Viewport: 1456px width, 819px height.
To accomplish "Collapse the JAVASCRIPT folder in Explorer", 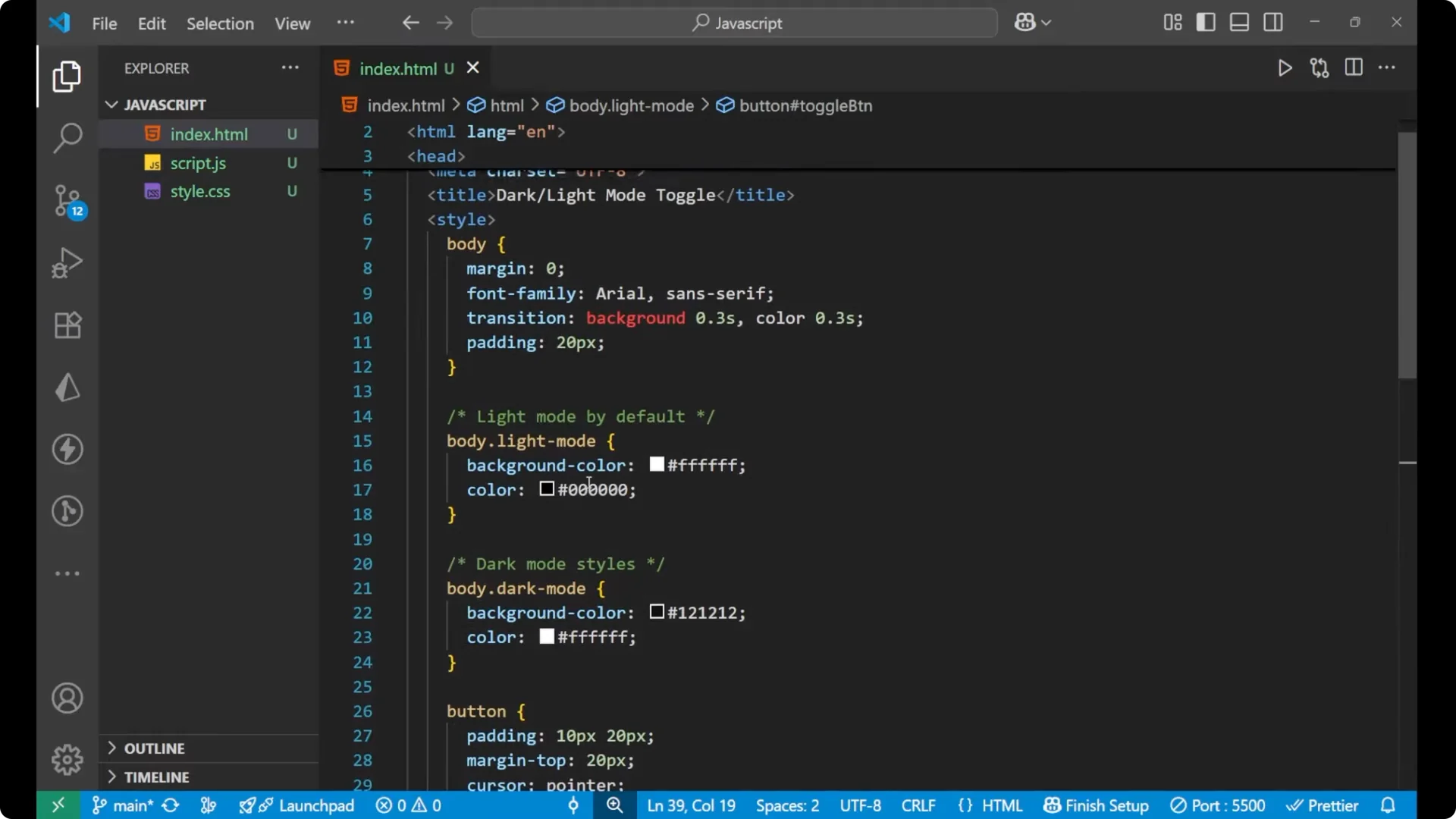I will [111, 105].
